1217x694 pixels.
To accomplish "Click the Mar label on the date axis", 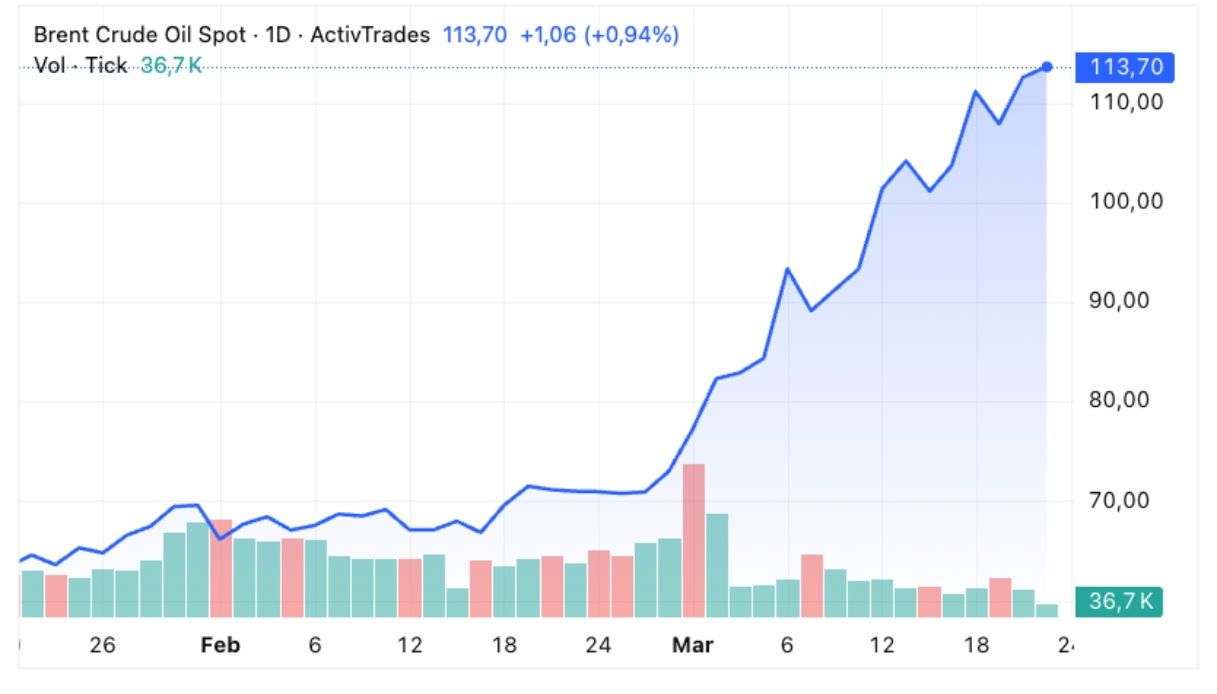I will tap(693, 646).
